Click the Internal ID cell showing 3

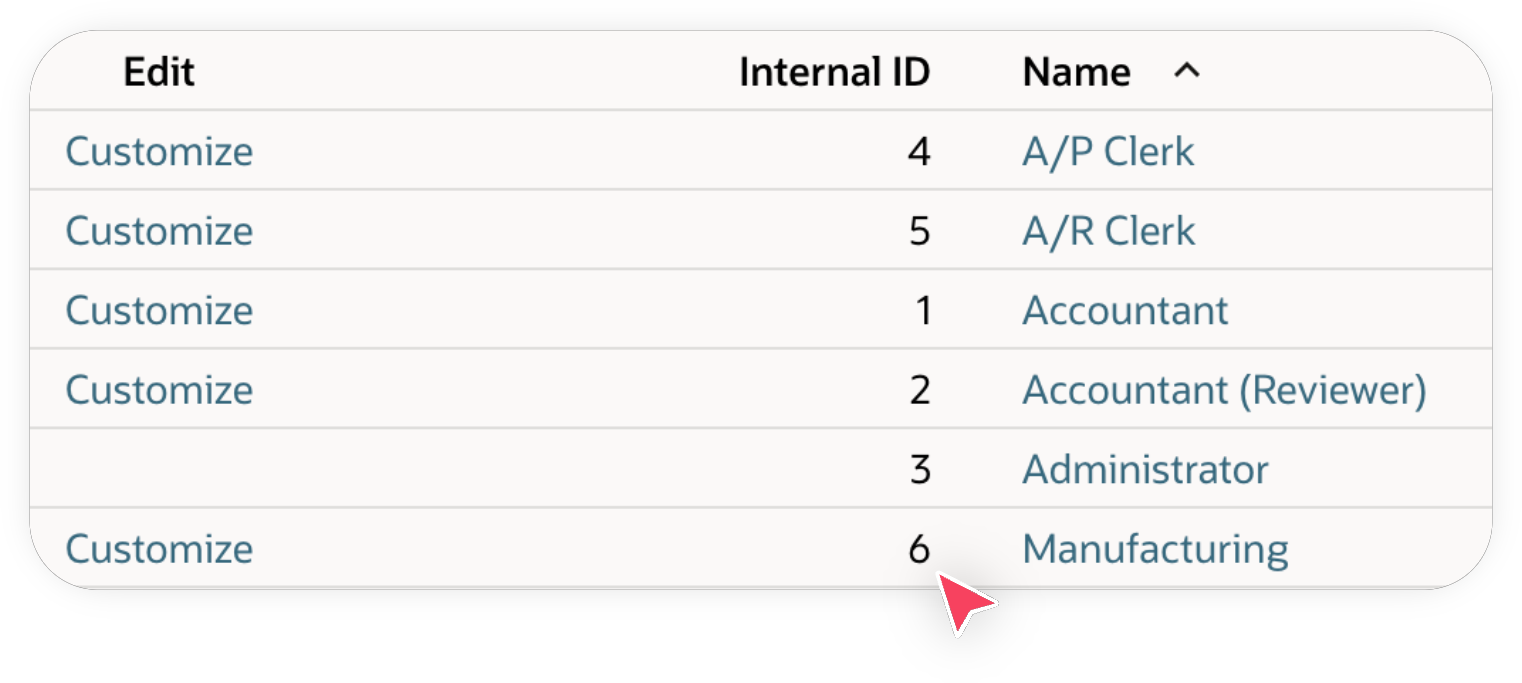921,469
